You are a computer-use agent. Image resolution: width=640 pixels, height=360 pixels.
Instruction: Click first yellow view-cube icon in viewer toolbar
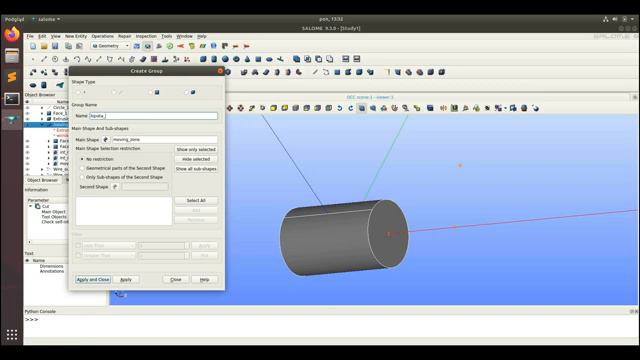click(x=273, y=108)
